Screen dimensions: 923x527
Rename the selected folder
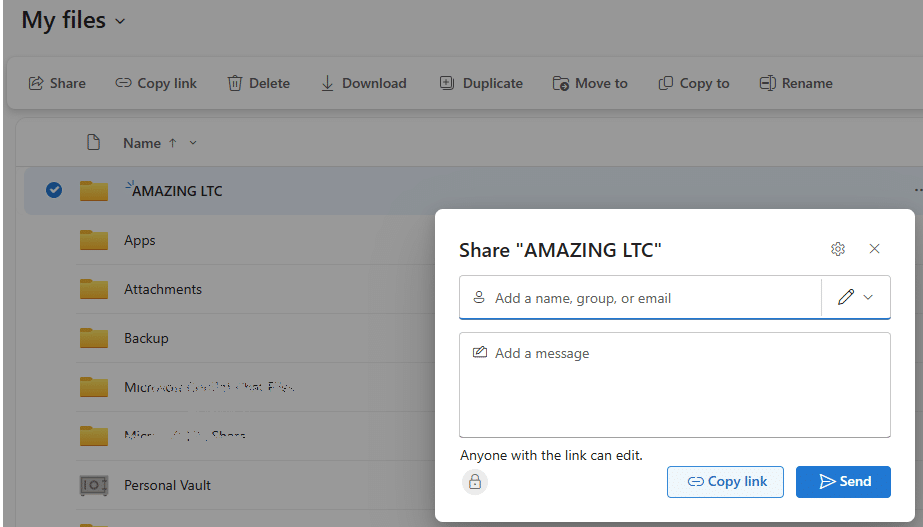[x=796, y=84]
